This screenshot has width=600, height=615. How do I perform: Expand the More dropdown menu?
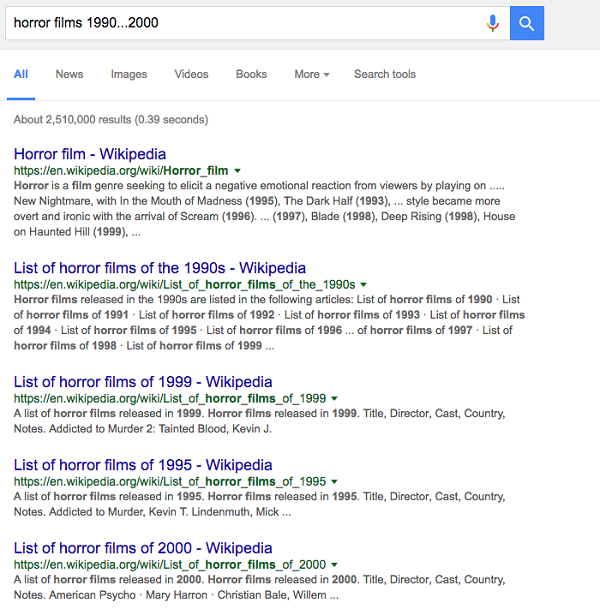click(x=312, y=74)
